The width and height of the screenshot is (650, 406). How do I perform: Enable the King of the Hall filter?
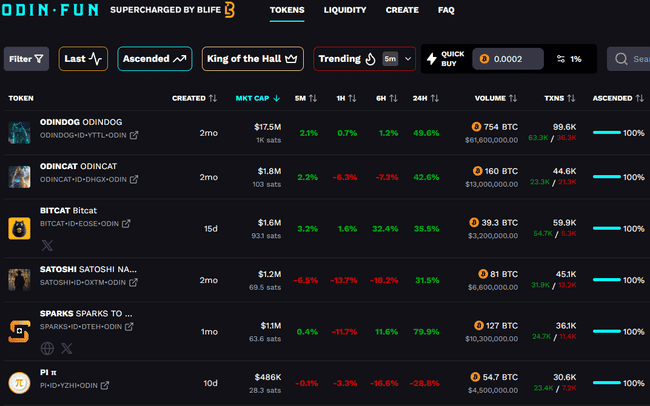pos(252,59)
